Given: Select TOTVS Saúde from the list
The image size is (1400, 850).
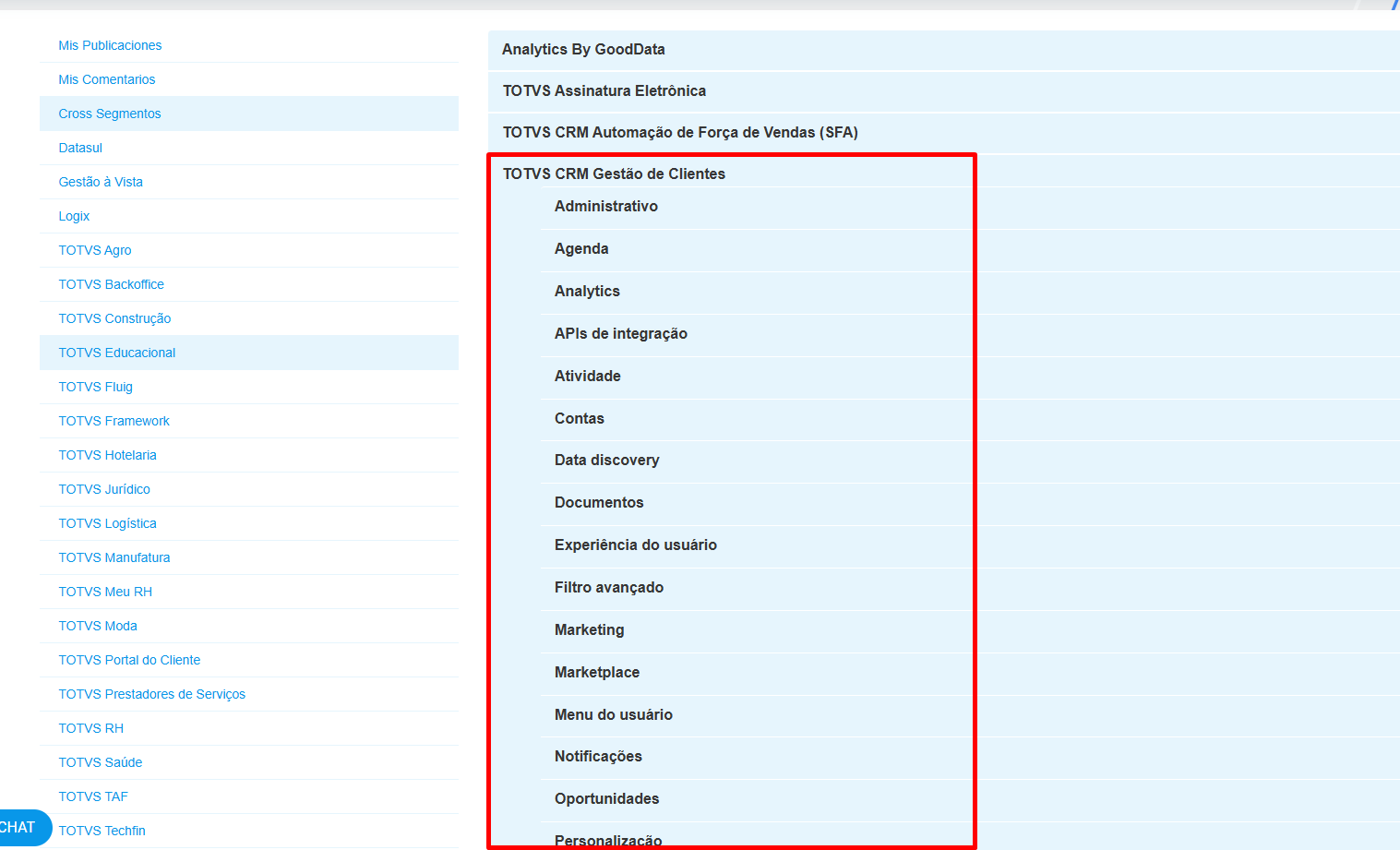Looking at the screenshot, I should tap(101, 762).
